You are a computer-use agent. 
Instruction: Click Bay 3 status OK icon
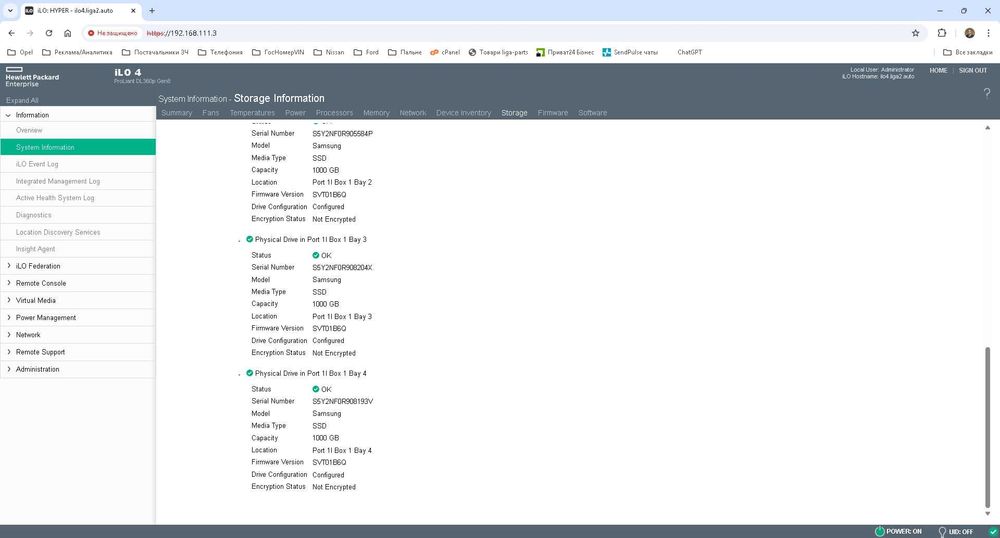pyautogui.click(x=316, y=255)
